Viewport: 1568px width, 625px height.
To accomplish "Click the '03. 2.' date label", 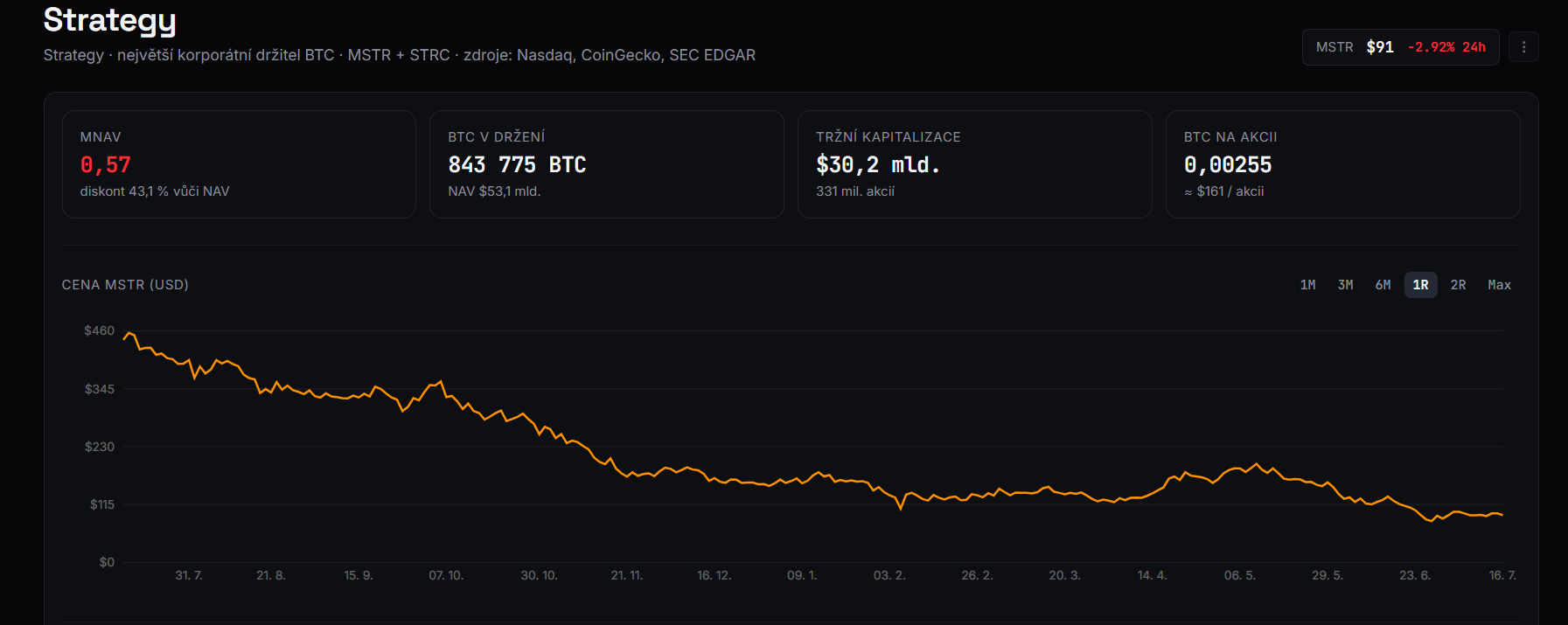I will point(889,575).
